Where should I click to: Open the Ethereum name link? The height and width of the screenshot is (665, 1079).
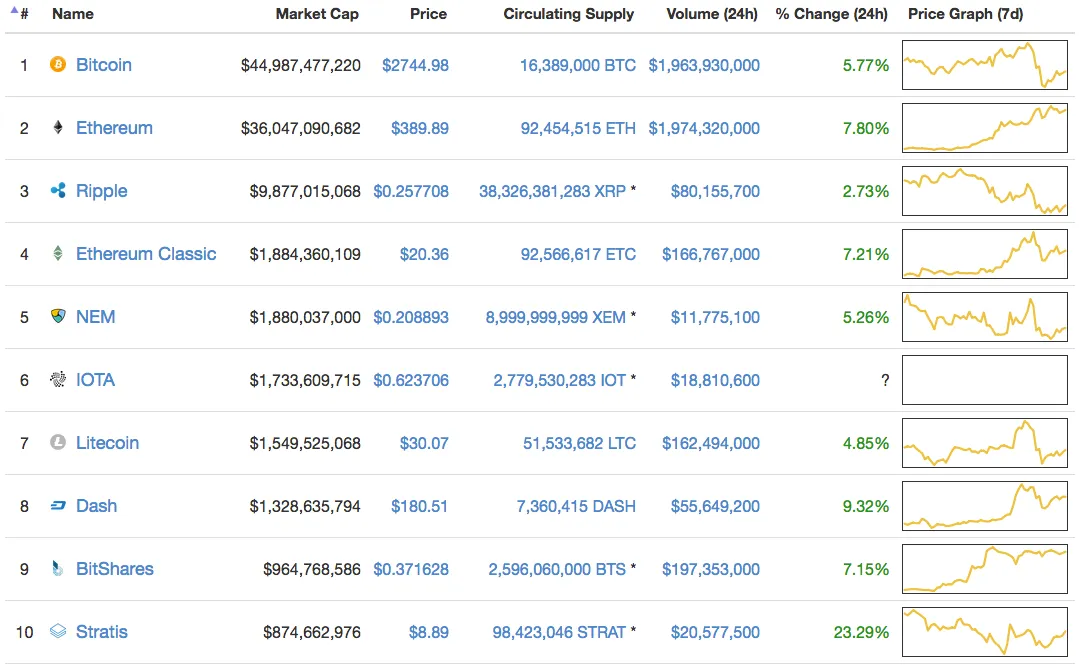(114, 127)
